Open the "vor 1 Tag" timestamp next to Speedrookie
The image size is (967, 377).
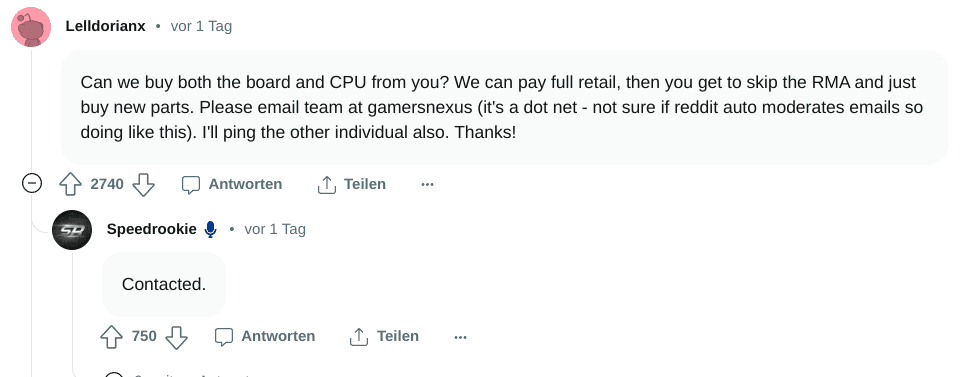pos(275,230)
